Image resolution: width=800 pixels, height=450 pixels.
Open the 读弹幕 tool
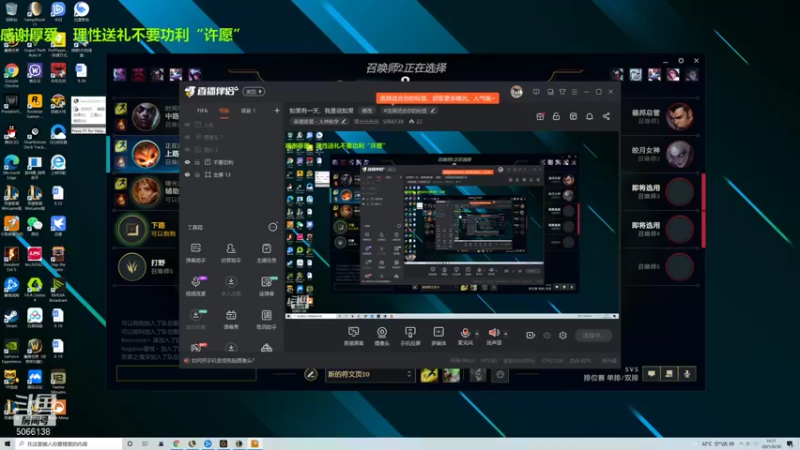[266, 286]
